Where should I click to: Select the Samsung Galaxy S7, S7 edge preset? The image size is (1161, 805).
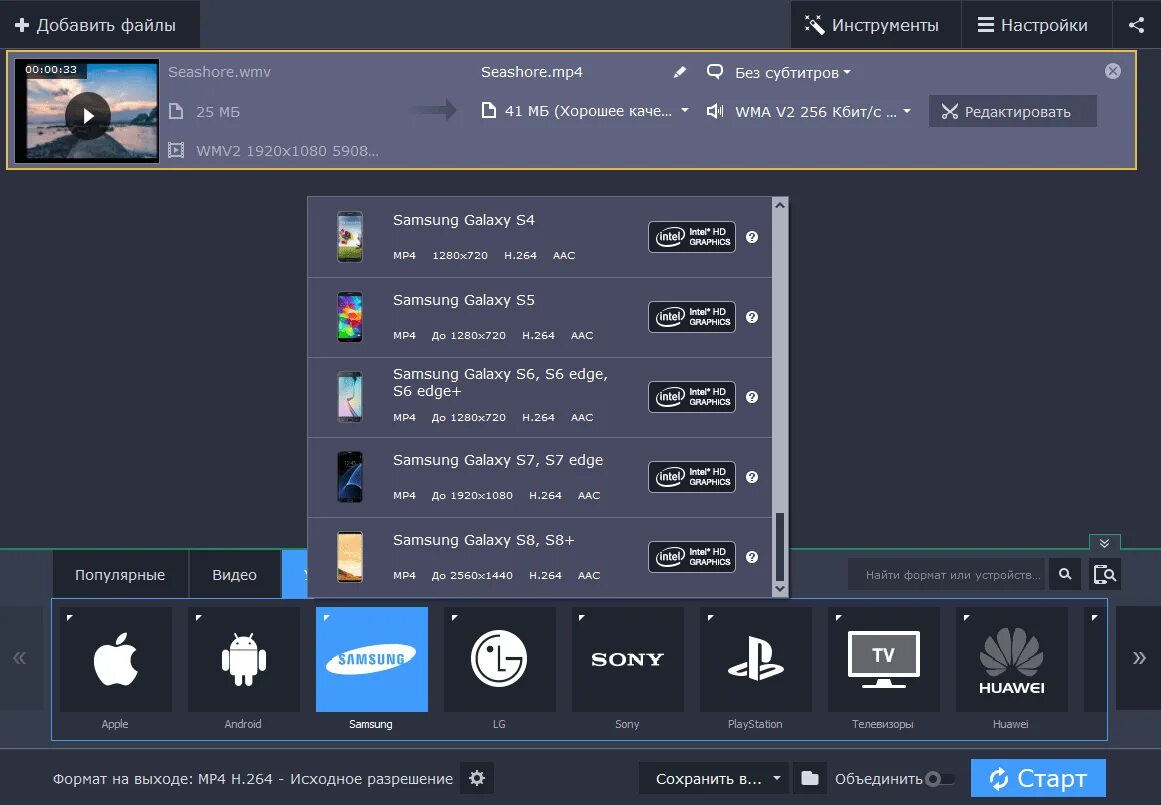tap(539, 477)
